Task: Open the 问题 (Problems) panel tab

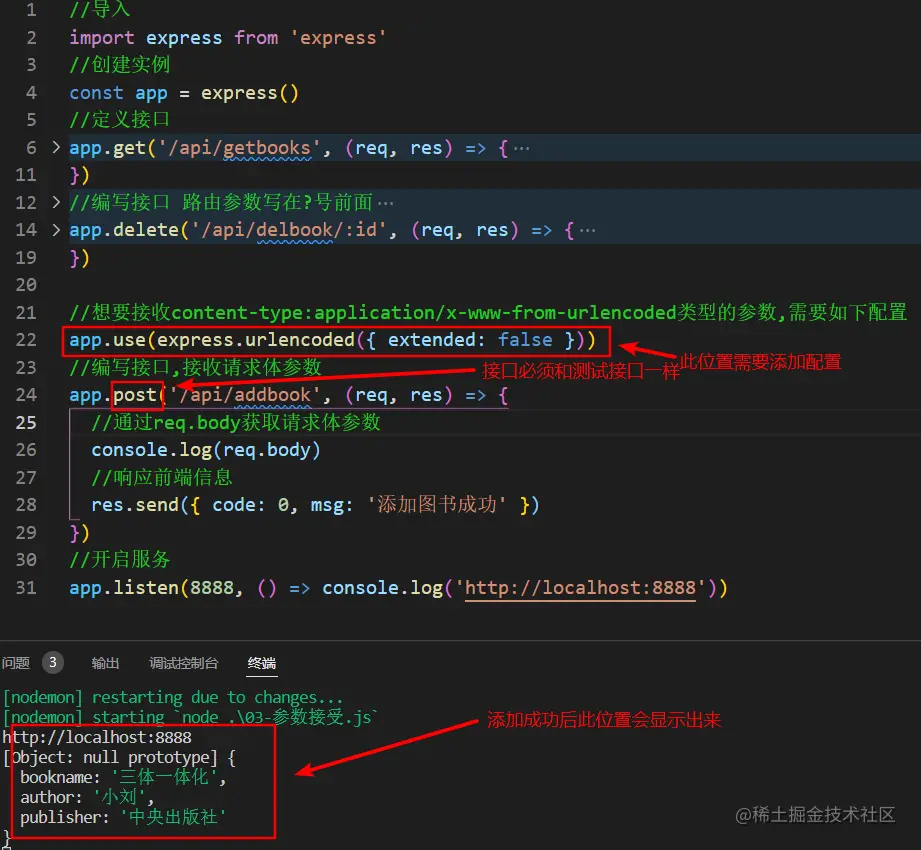Action: point(16,663)
